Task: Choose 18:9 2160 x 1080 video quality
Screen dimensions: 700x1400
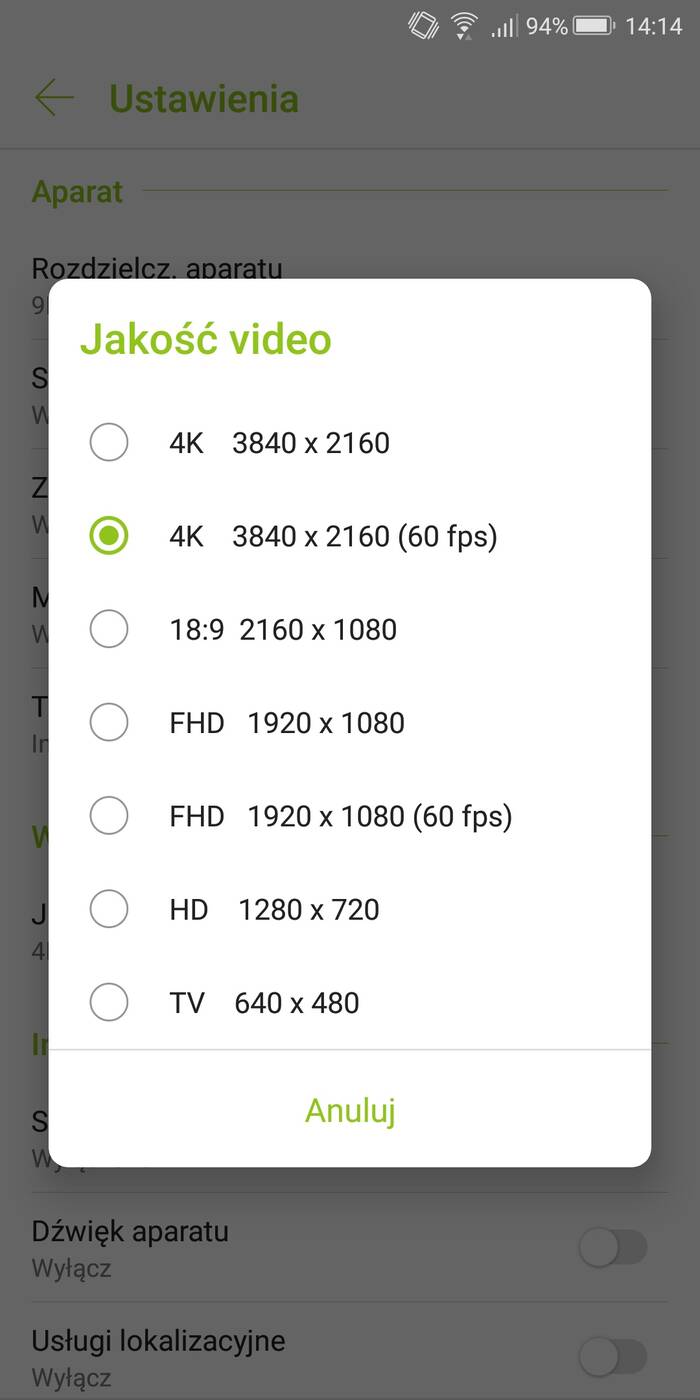Action: pyautogui.click(x=109, y=630)
